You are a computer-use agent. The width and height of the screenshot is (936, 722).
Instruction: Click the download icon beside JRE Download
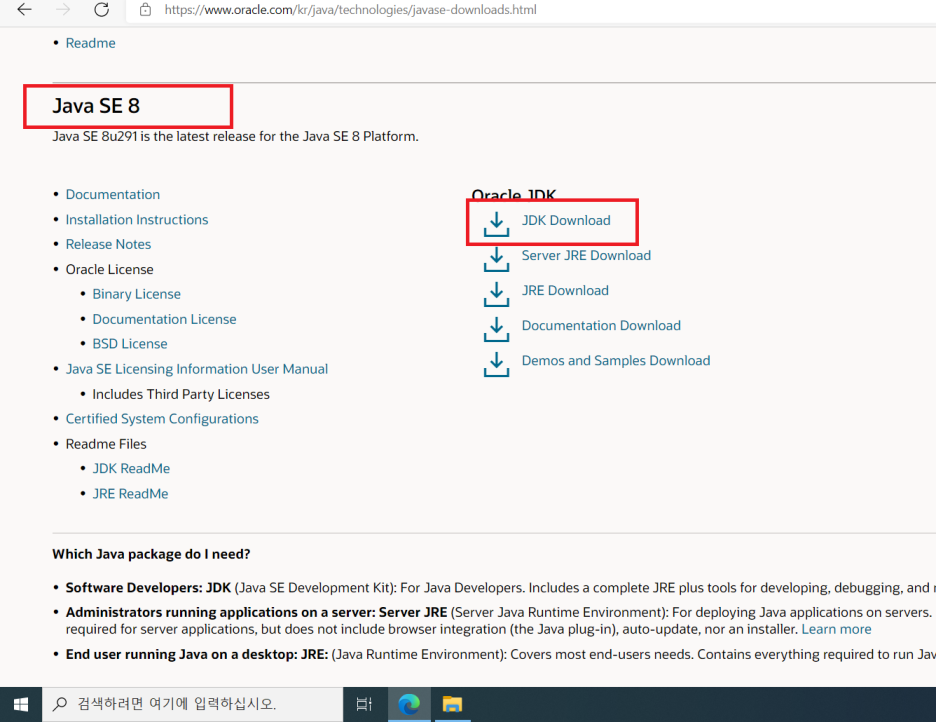coord(496,294)
